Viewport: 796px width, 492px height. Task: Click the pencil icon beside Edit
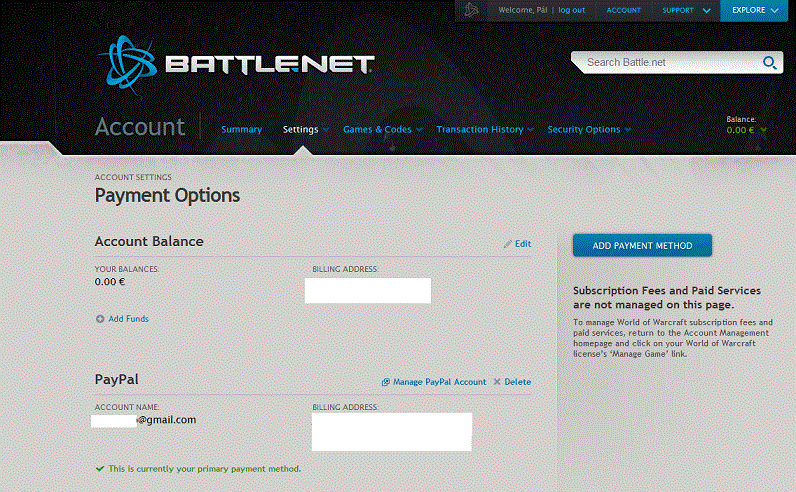(x=508, y=244)
